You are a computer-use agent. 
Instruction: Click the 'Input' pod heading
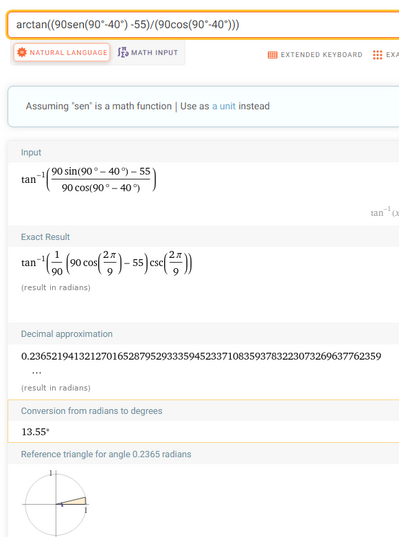31,152
